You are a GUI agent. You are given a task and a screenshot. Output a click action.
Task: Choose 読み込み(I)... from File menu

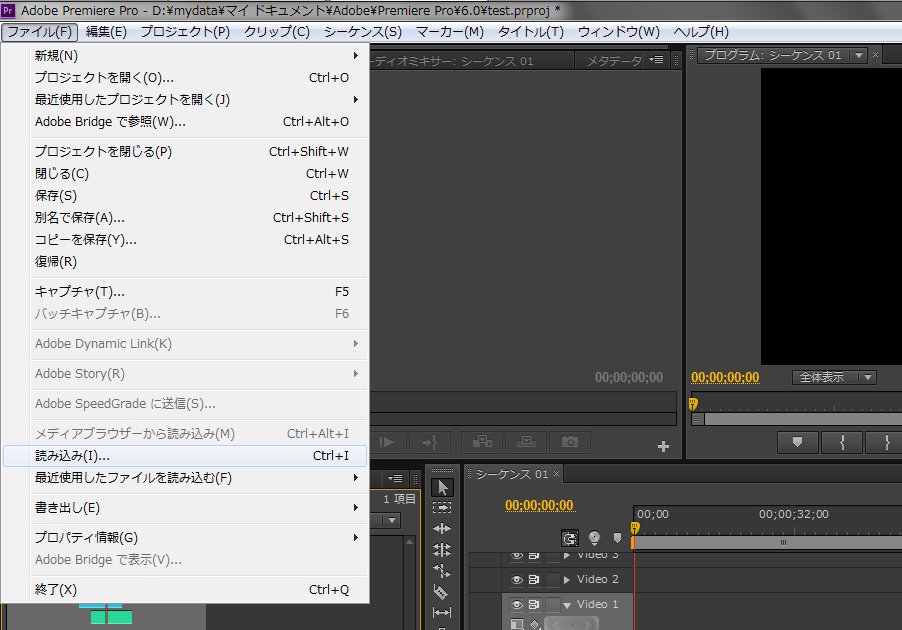(x=185, y=456)
